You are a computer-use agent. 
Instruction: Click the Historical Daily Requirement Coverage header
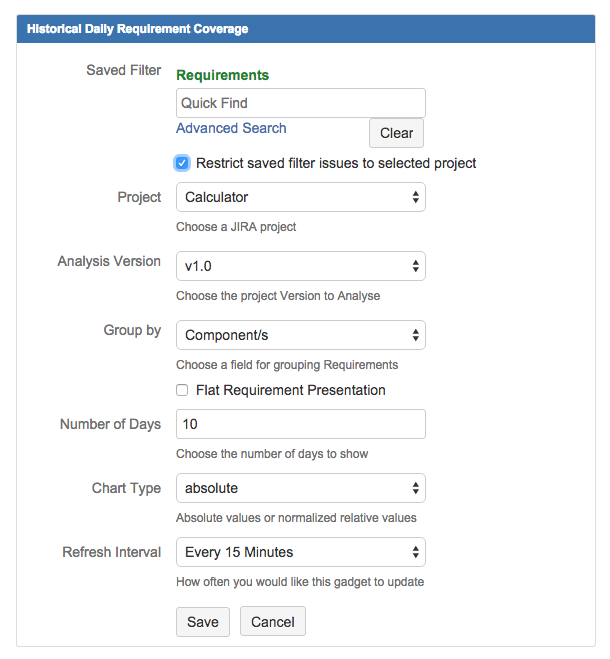[137, 29]
